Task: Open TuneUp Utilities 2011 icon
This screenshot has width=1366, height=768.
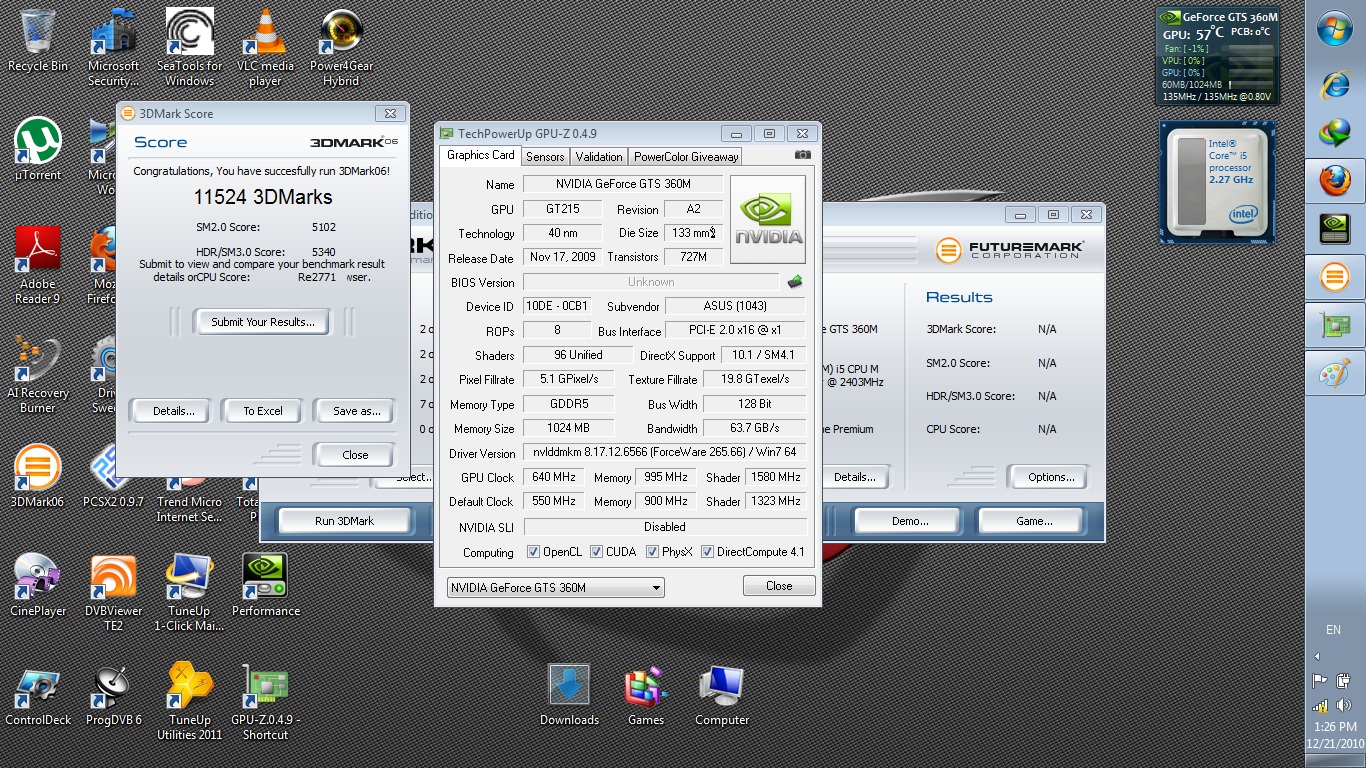Action: [x=189, y=702]
